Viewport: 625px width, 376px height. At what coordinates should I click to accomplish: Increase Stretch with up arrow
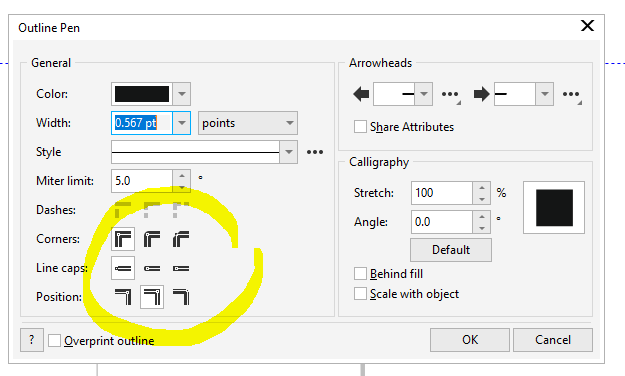(482, 187)
